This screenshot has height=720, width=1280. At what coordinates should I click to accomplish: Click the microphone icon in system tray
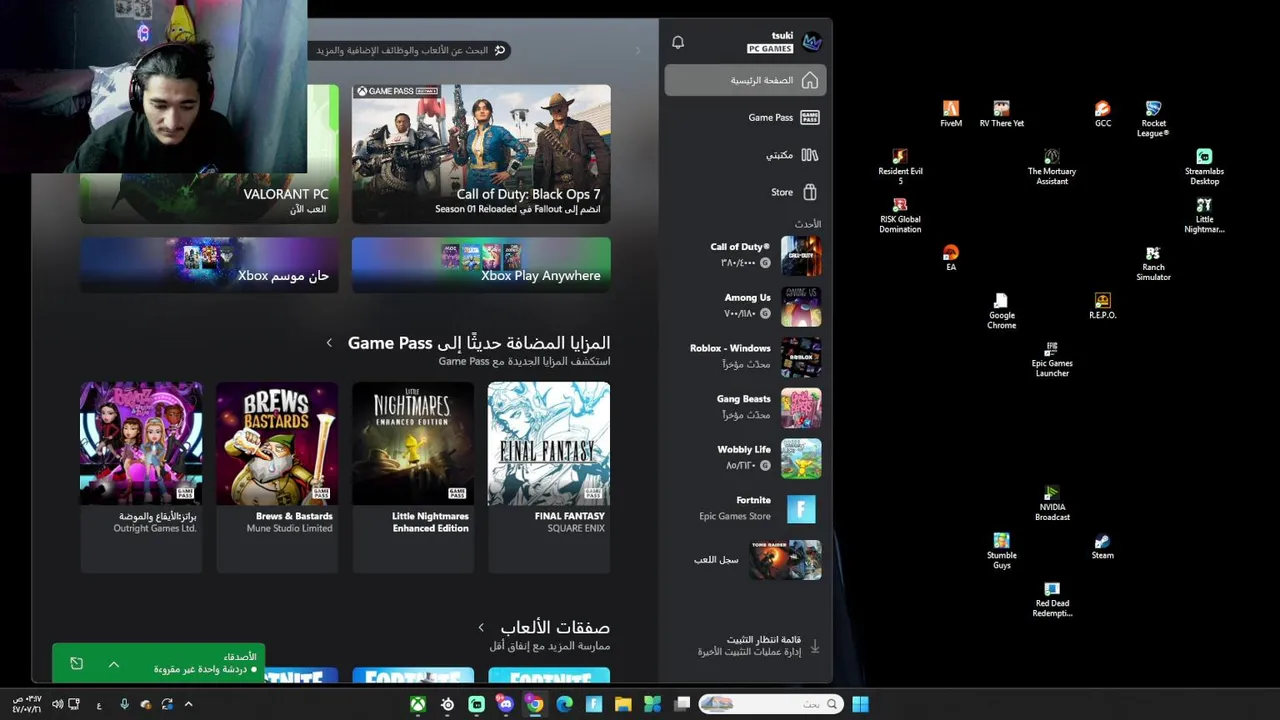[x=124, y=704]
